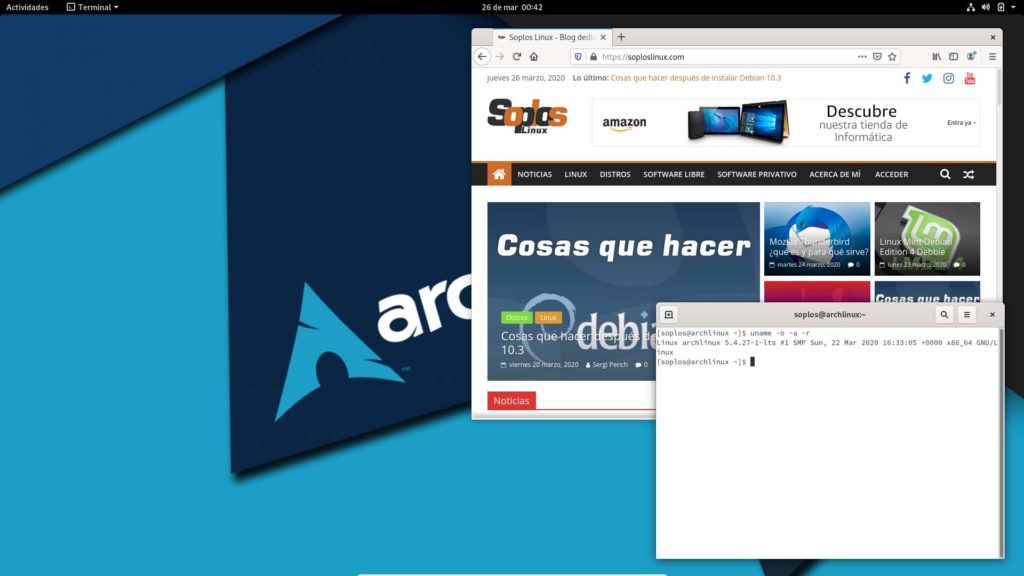Open the Firefox hamburger menu
This screenshot has height=576, width=1024.
click(x=992, y=57)
